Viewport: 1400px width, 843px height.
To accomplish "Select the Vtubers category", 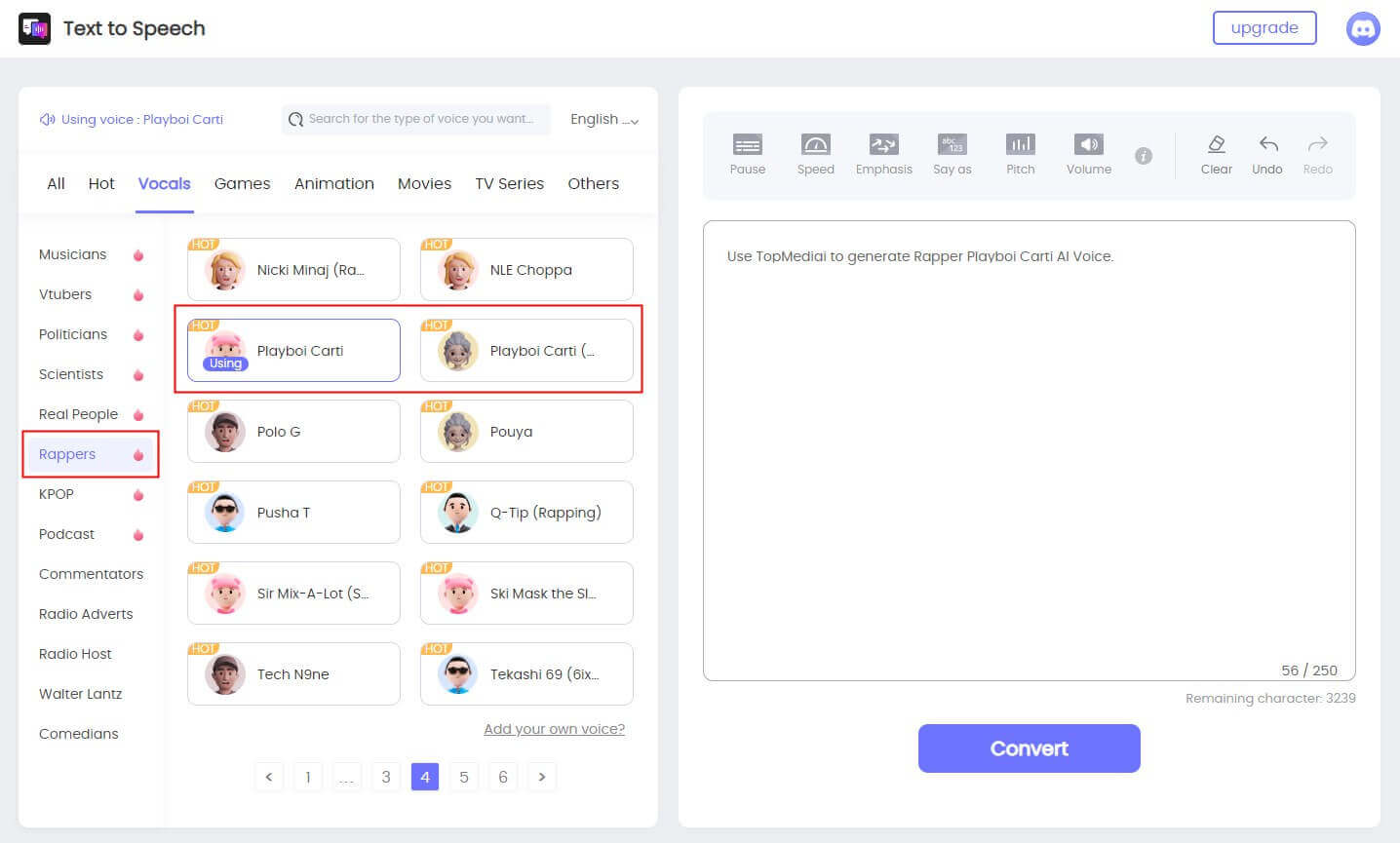I will click(91, 294).
